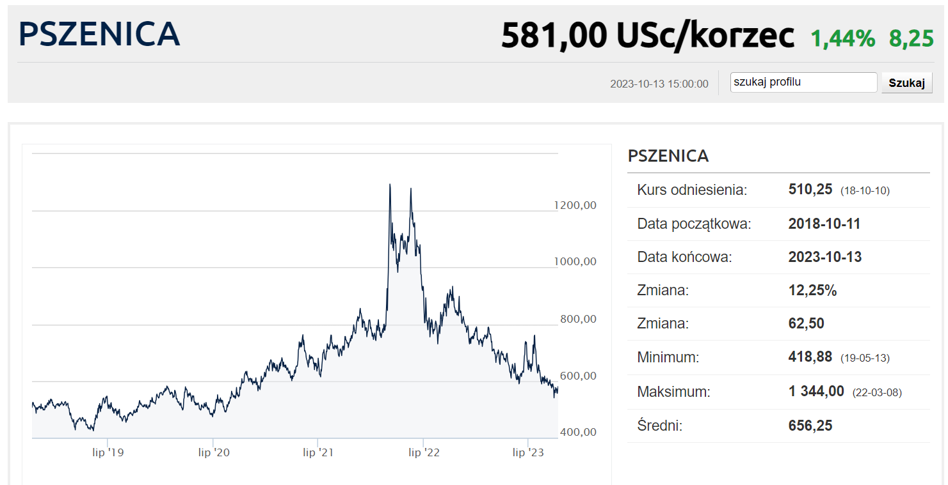Viewport: 948px width, 485px height.
Task: Click the lip '22 axis label
Action: pos(424,453)
